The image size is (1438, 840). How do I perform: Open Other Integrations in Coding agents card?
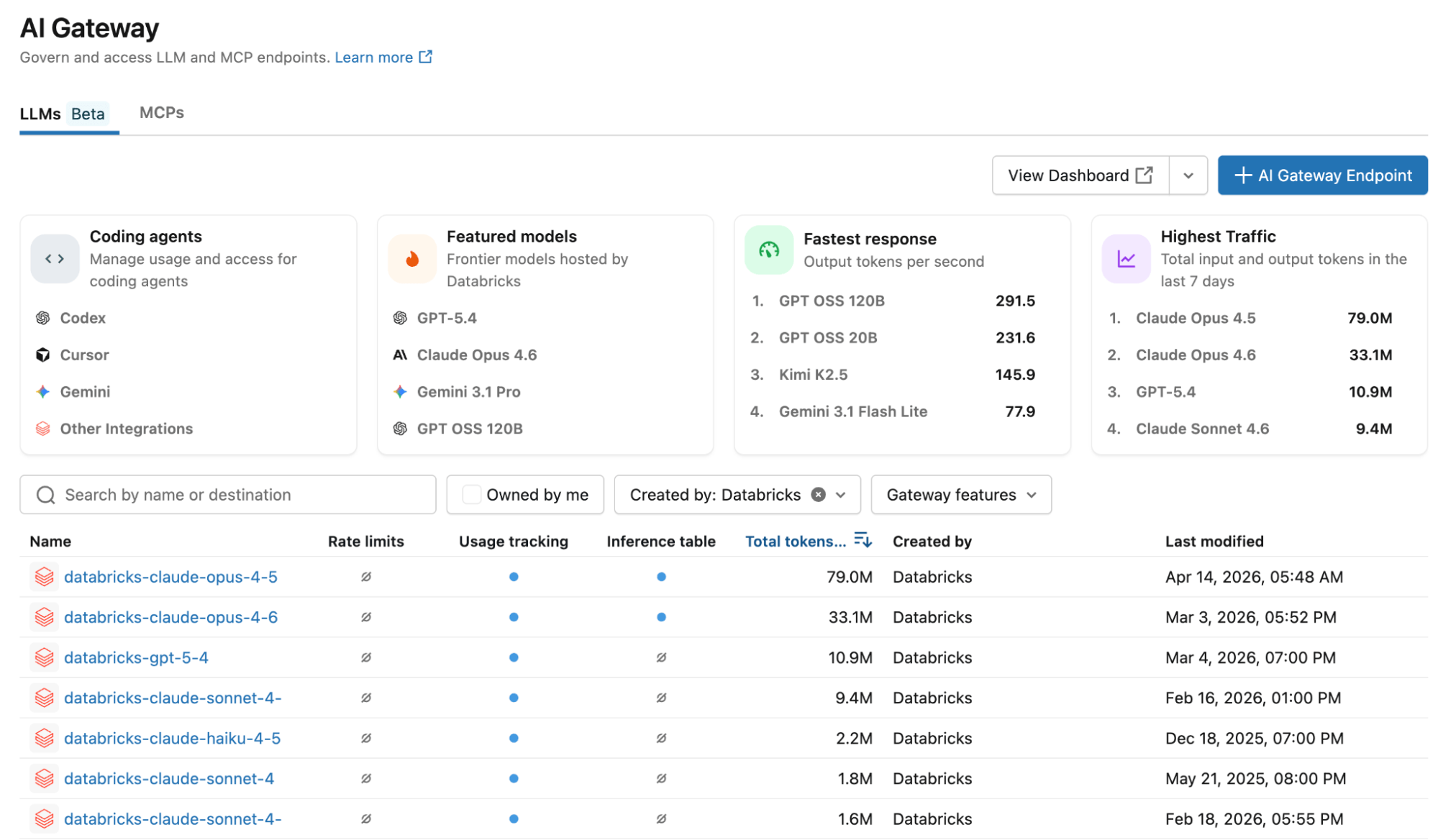point(42,429)
